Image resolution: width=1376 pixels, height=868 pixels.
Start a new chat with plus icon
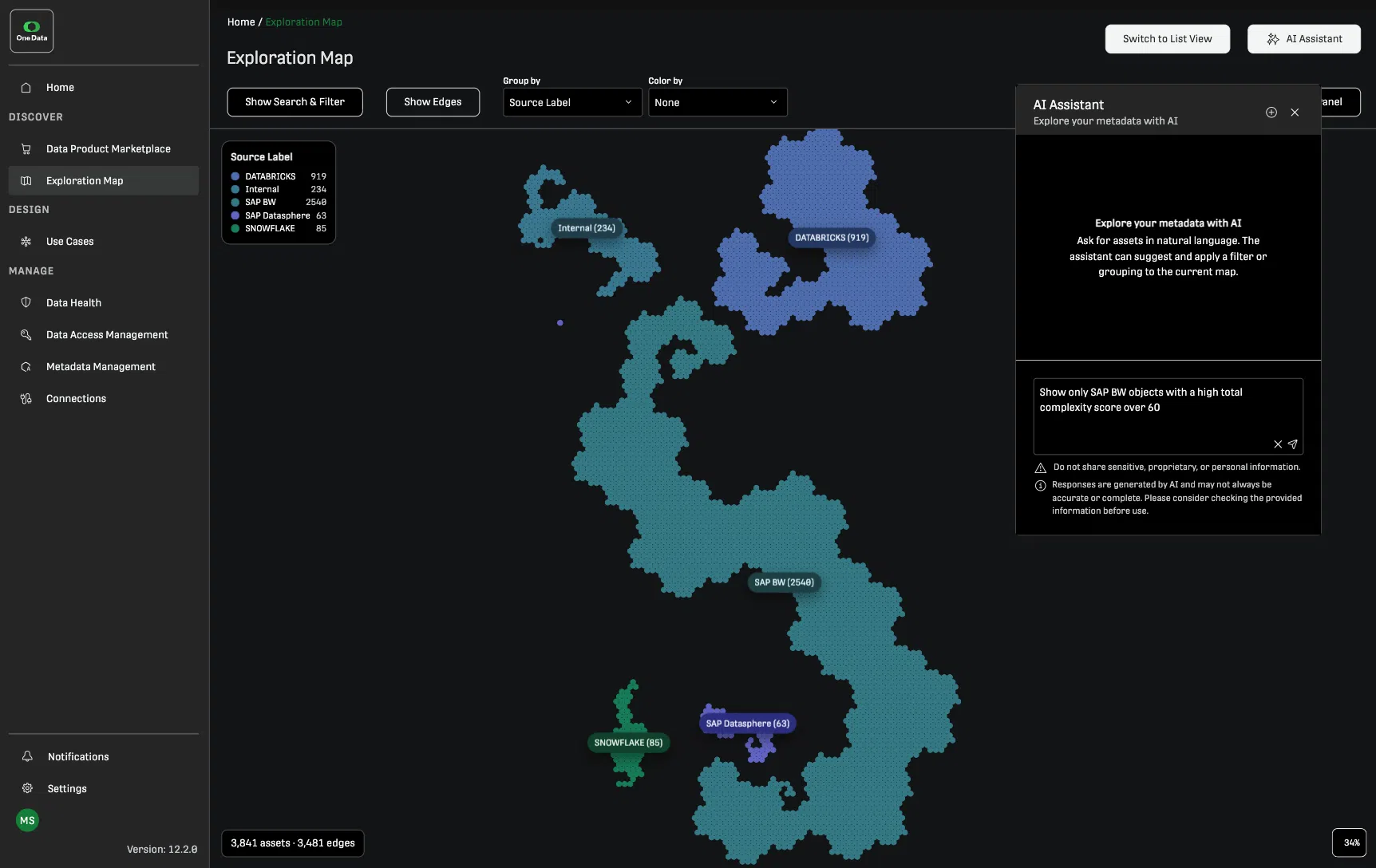1271,112
